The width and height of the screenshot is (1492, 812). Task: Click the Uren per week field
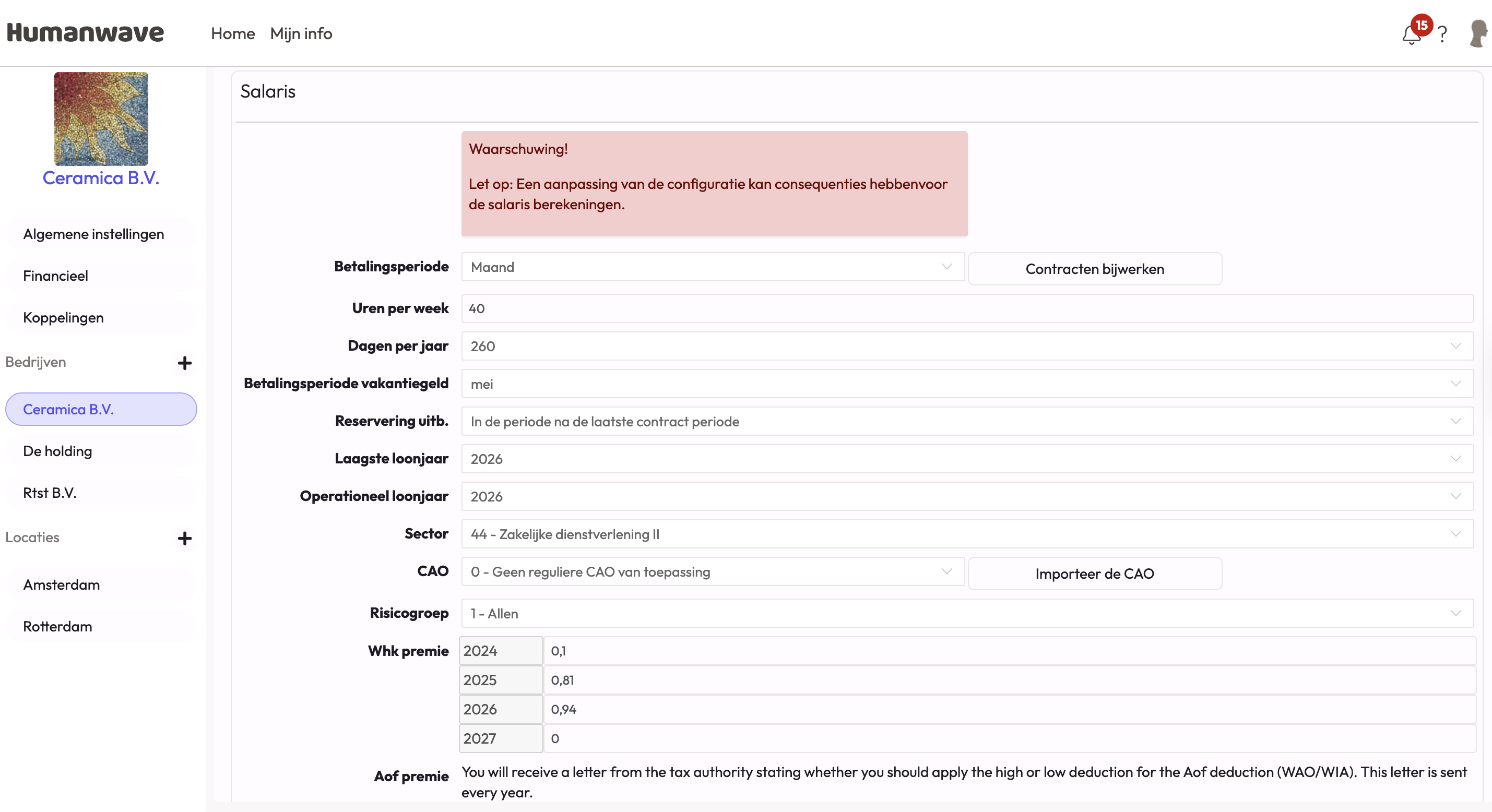(966, 309)
